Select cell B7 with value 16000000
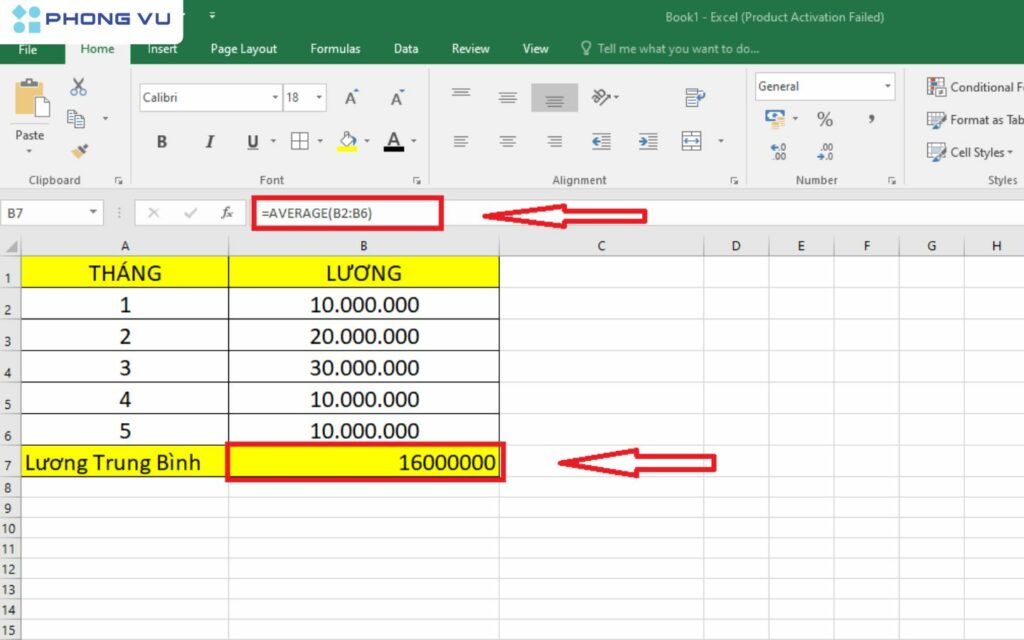Viewport: 1024px width, 640px height. click(364, 462)
